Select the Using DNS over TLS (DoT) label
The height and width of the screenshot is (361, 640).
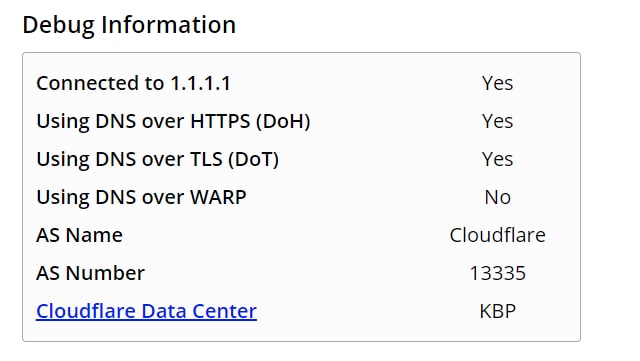[x=158, y=160]
